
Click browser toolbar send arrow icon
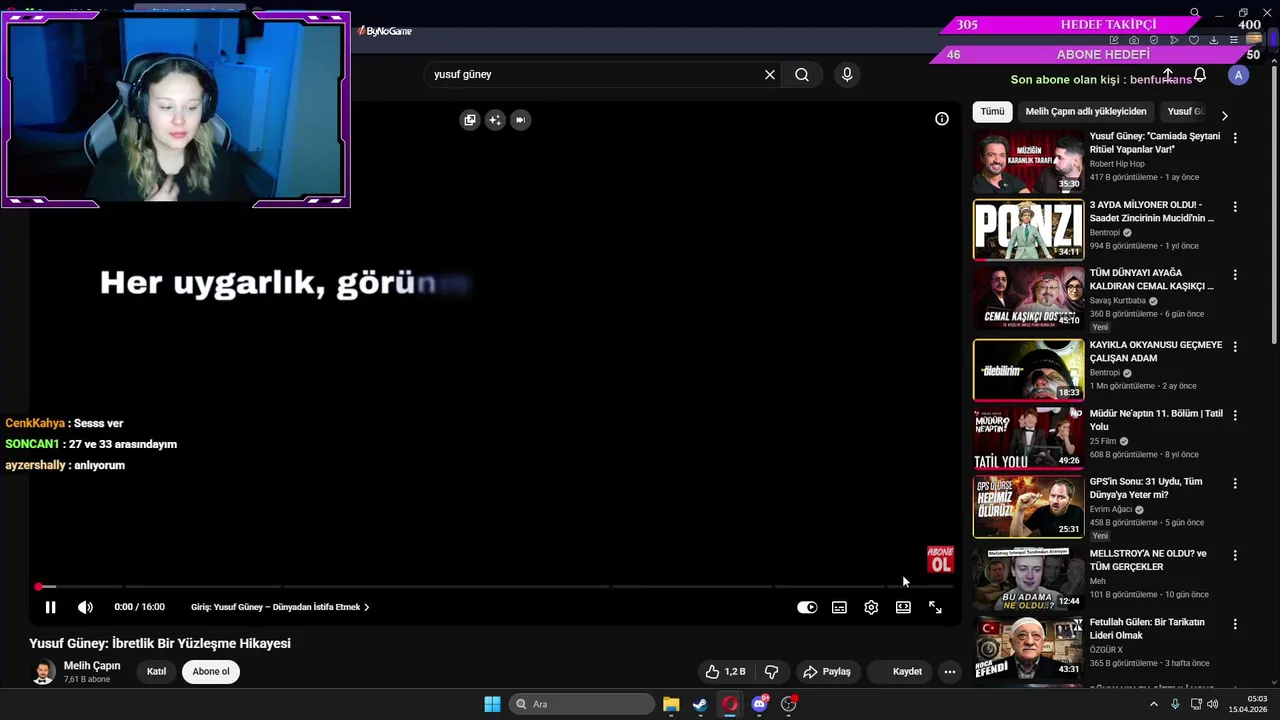(x=1174, y=40)
